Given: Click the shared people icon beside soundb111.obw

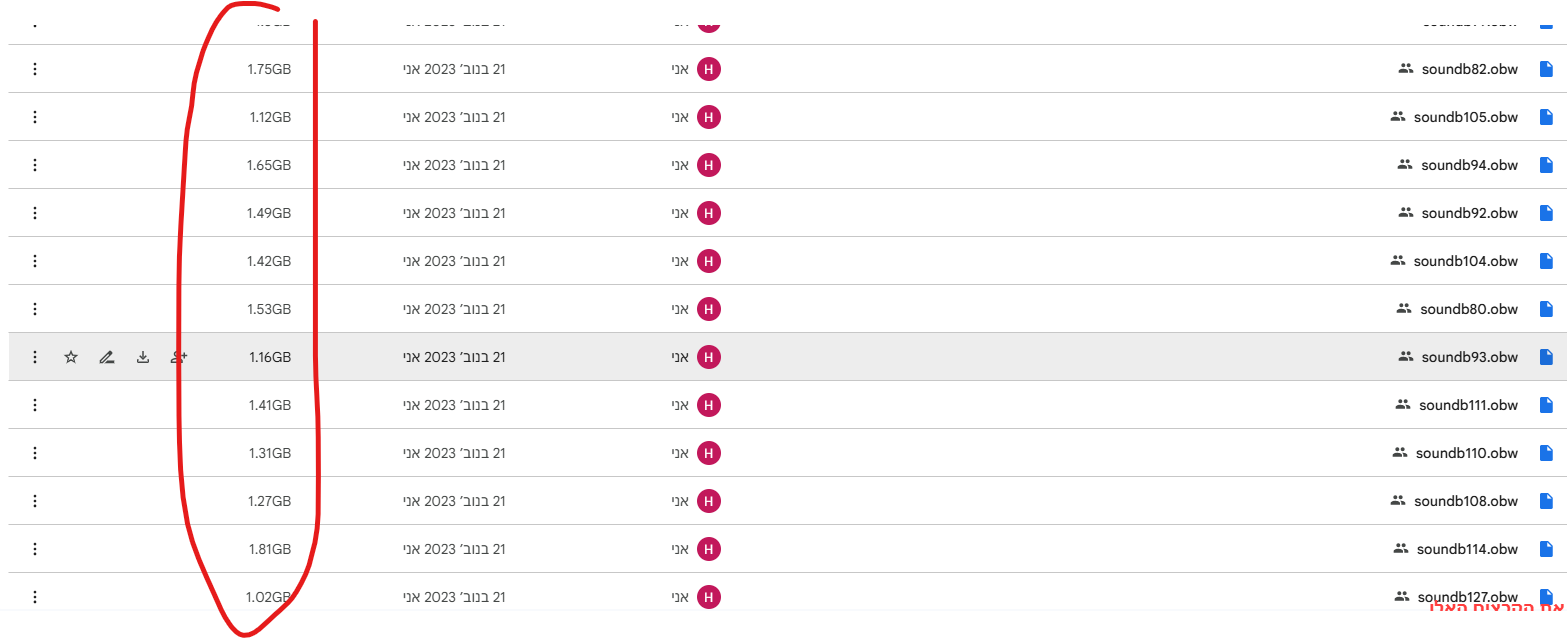Looking at the screenshot, I should tap(1402, 405).
